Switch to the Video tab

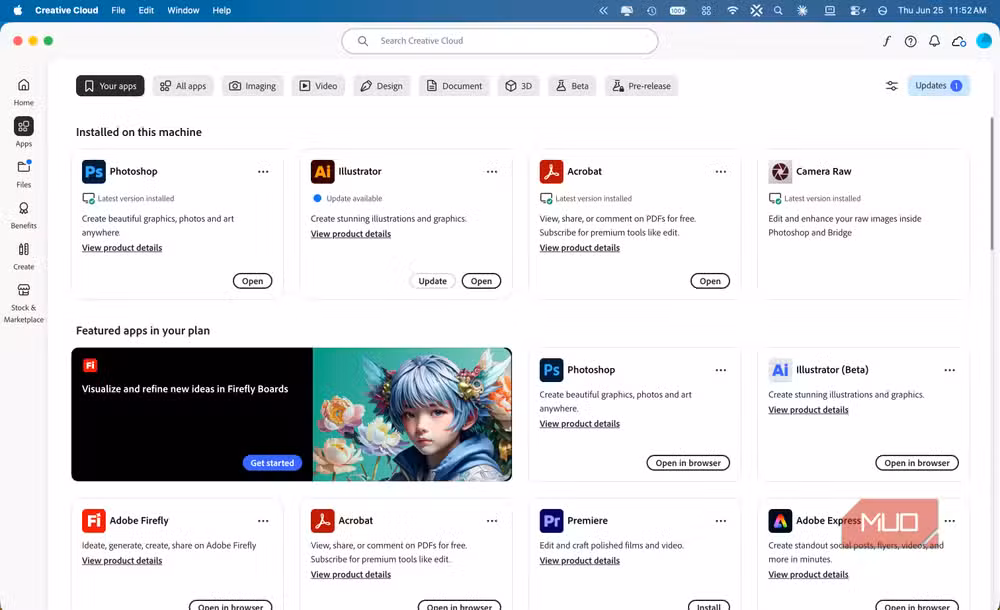318,86
